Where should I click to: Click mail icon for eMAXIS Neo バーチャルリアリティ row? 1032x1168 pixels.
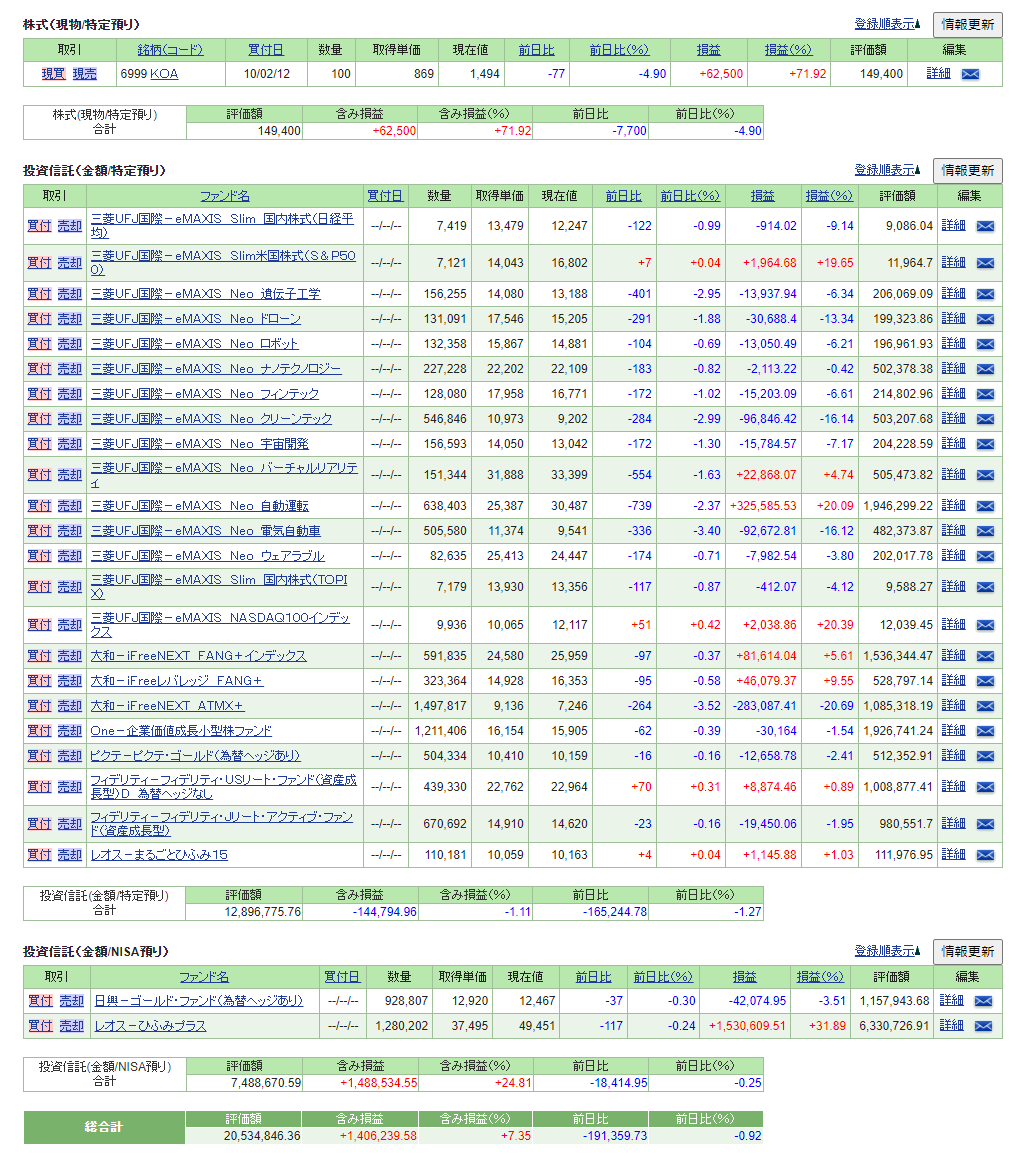pyautogui.click(x=985, y=475)
